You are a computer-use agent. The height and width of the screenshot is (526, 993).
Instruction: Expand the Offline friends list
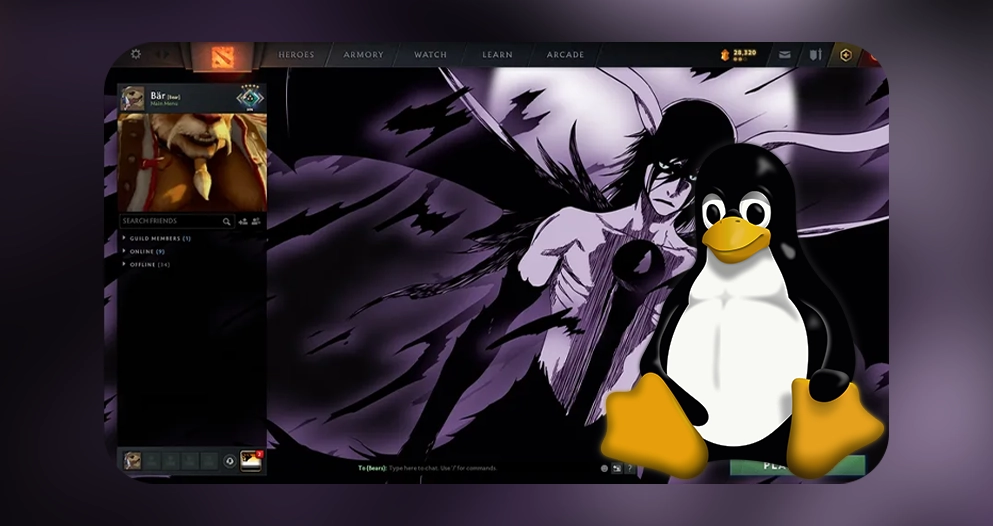[x=146, y=265]
